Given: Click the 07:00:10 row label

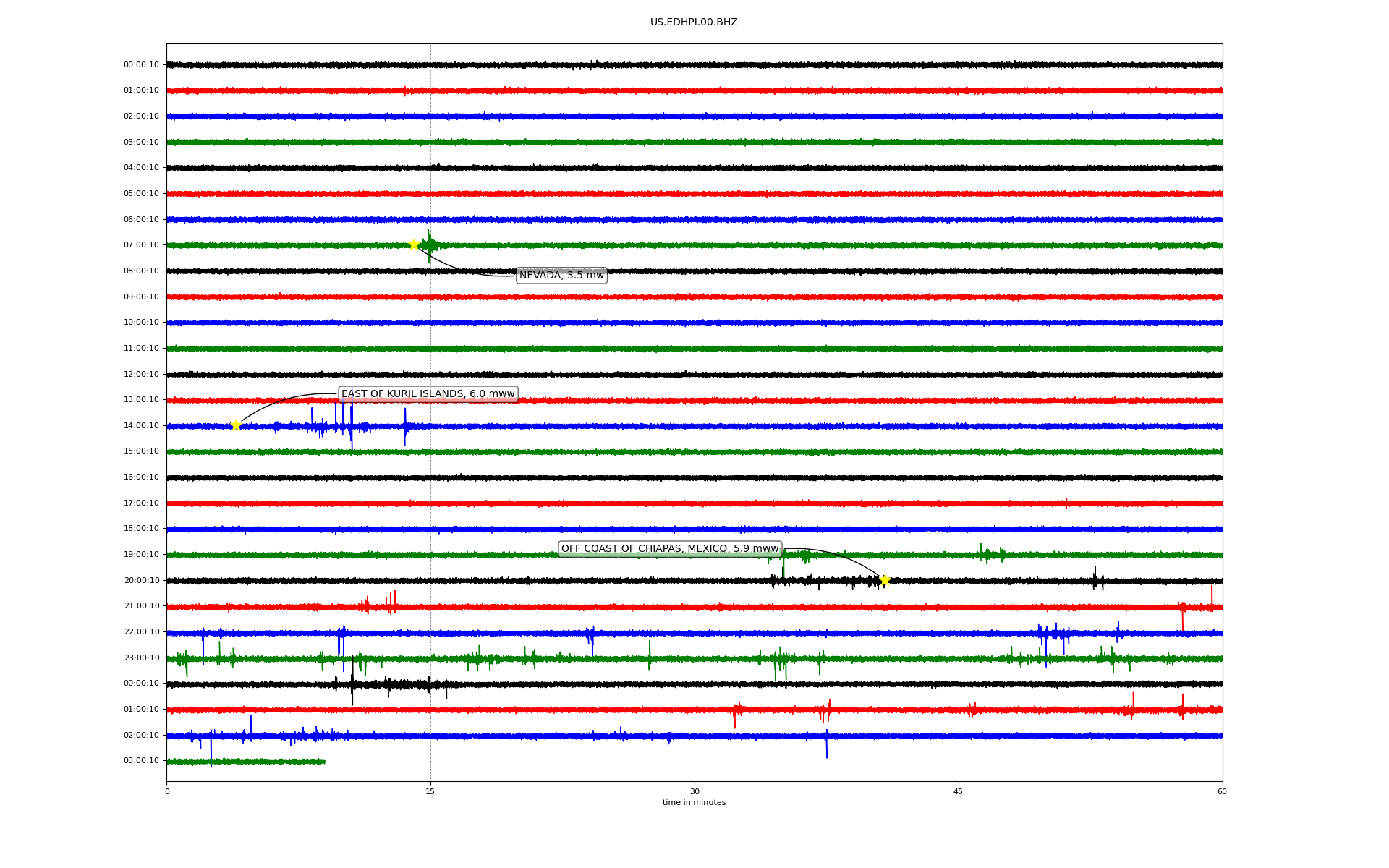Looking at the screenshot, I should (x=141, y=245).
